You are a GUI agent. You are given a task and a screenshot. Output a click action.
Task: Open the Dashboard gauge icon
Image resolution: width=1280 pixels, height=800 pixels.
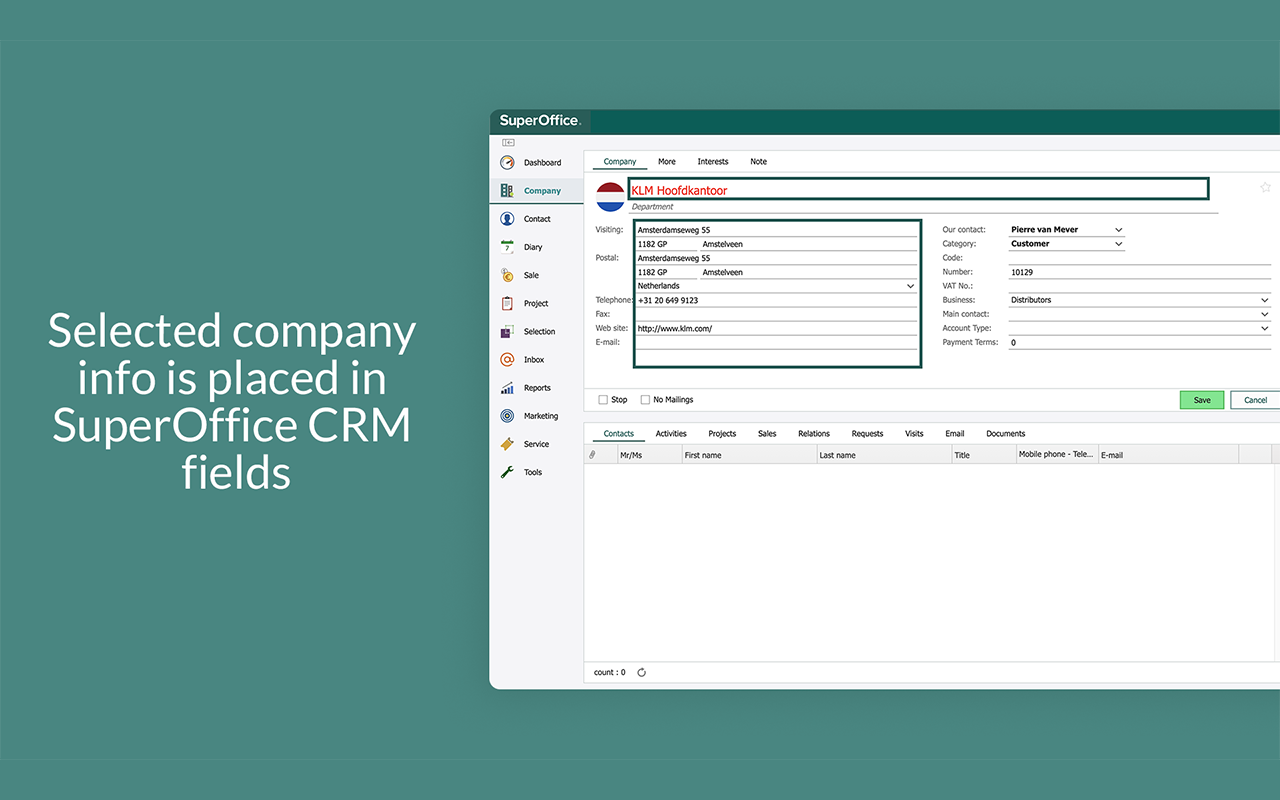tap(507, 162)
